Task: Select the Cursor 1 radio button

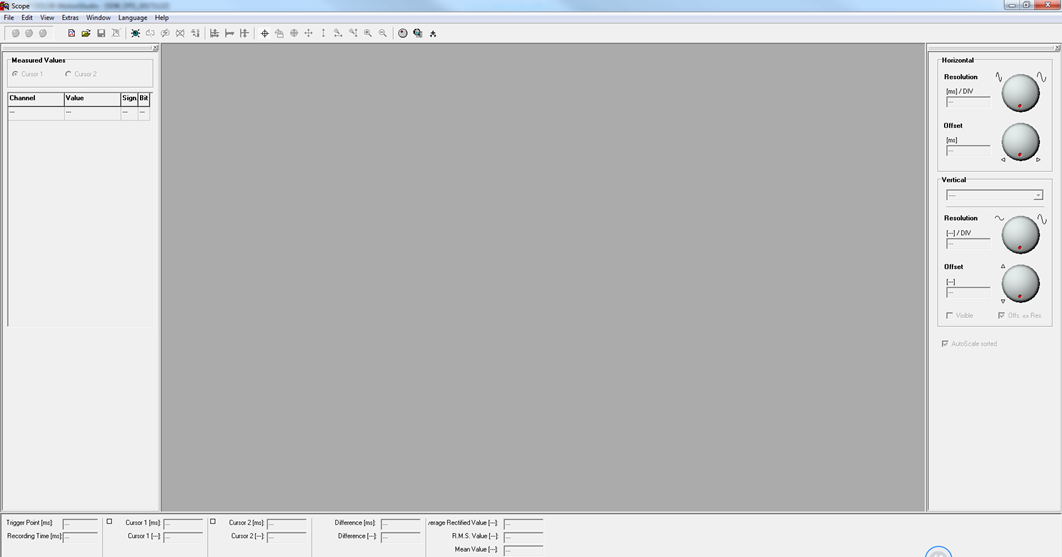Action: point(15,74)
